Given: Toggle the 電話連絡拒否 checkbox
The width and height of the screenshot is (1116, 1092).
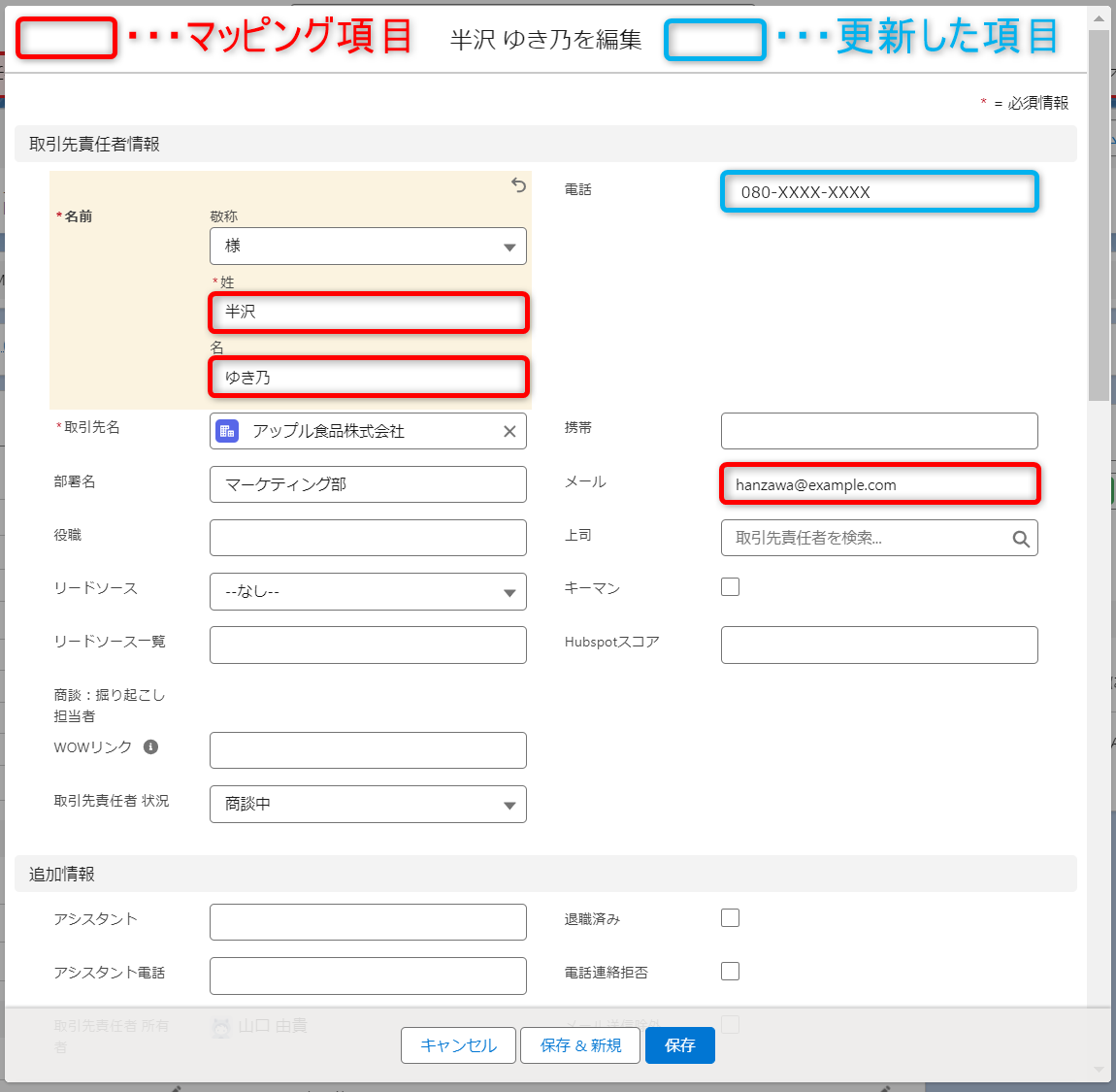Looking at the screenshot, I should coord(731,971).
